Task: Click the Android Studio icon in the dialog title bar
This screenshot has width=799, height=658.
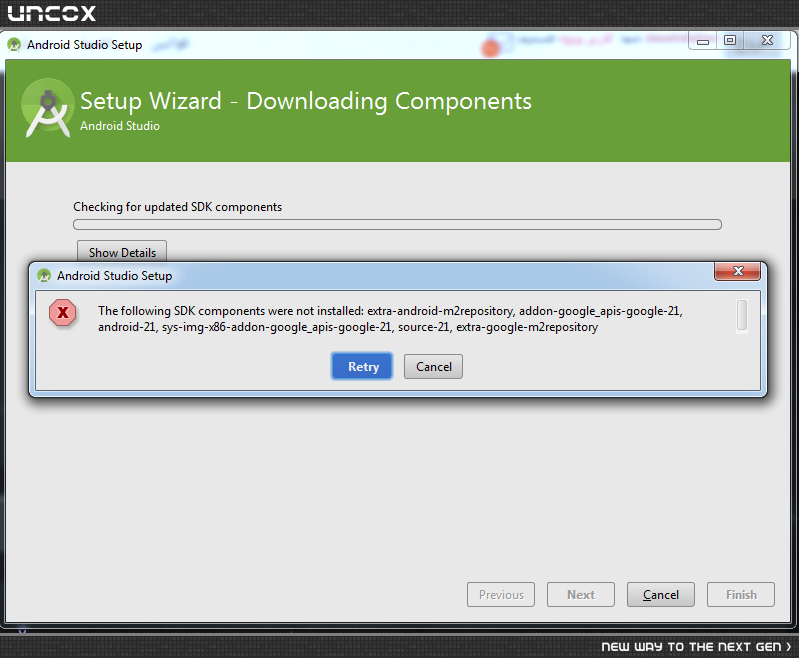Action: (44, 276)
